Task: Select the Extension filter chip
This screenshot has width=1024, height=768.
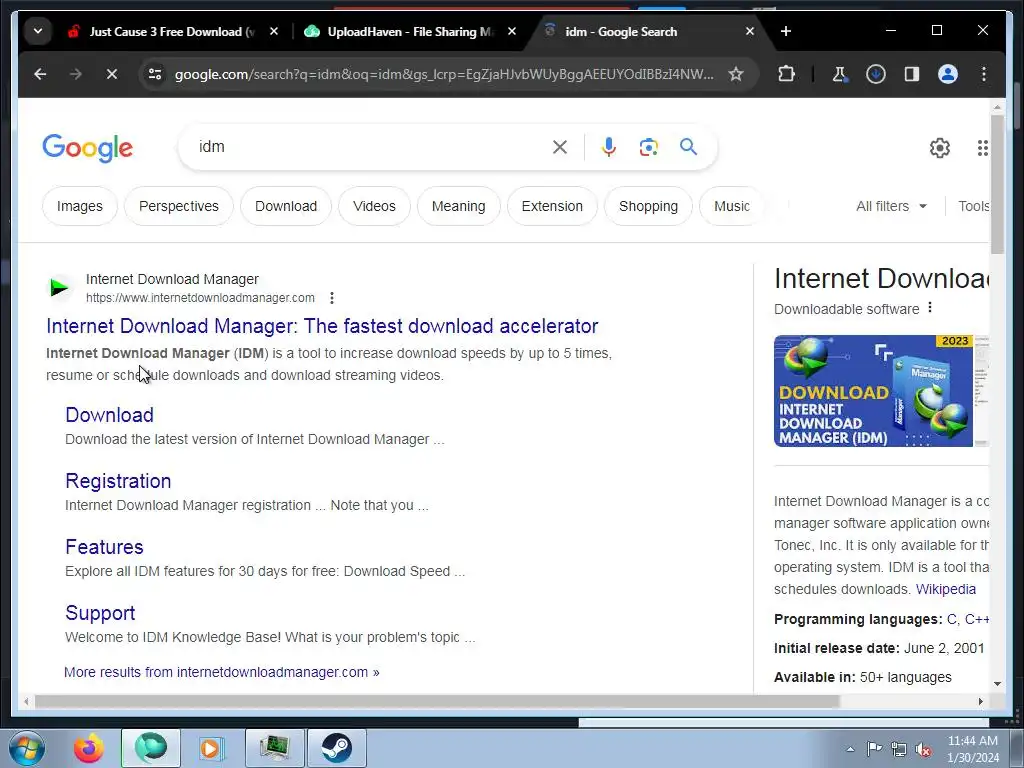Action: tap(552, 206)
